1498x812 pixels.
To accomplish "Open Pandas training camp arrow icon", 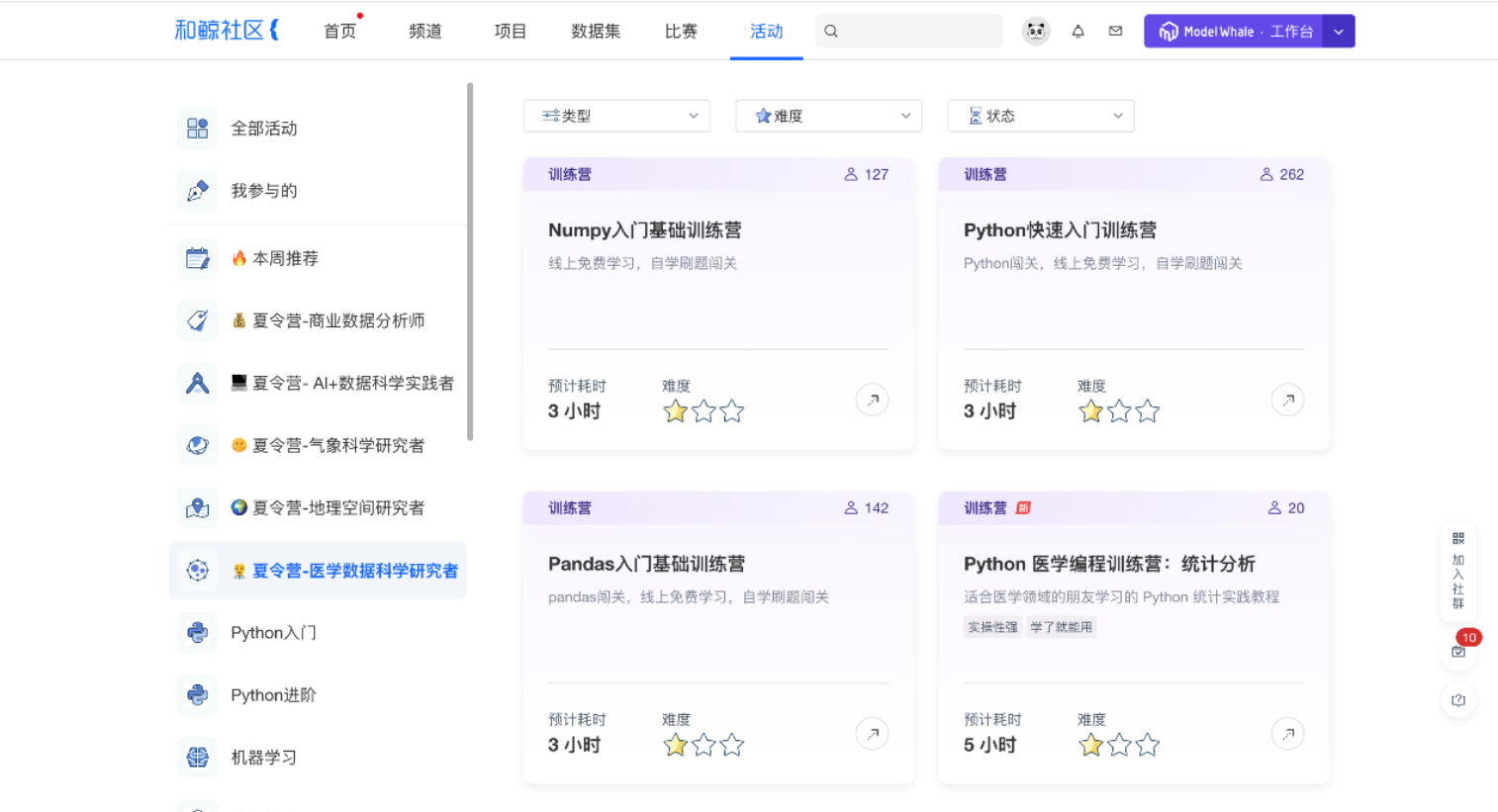I will click(872, 734).
